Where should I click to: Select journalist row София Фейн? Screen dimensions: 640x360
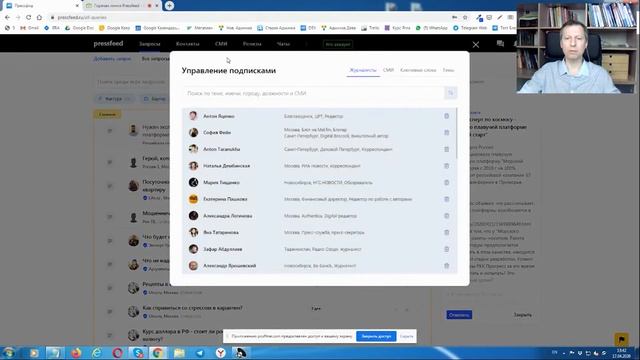pos(320,133)
